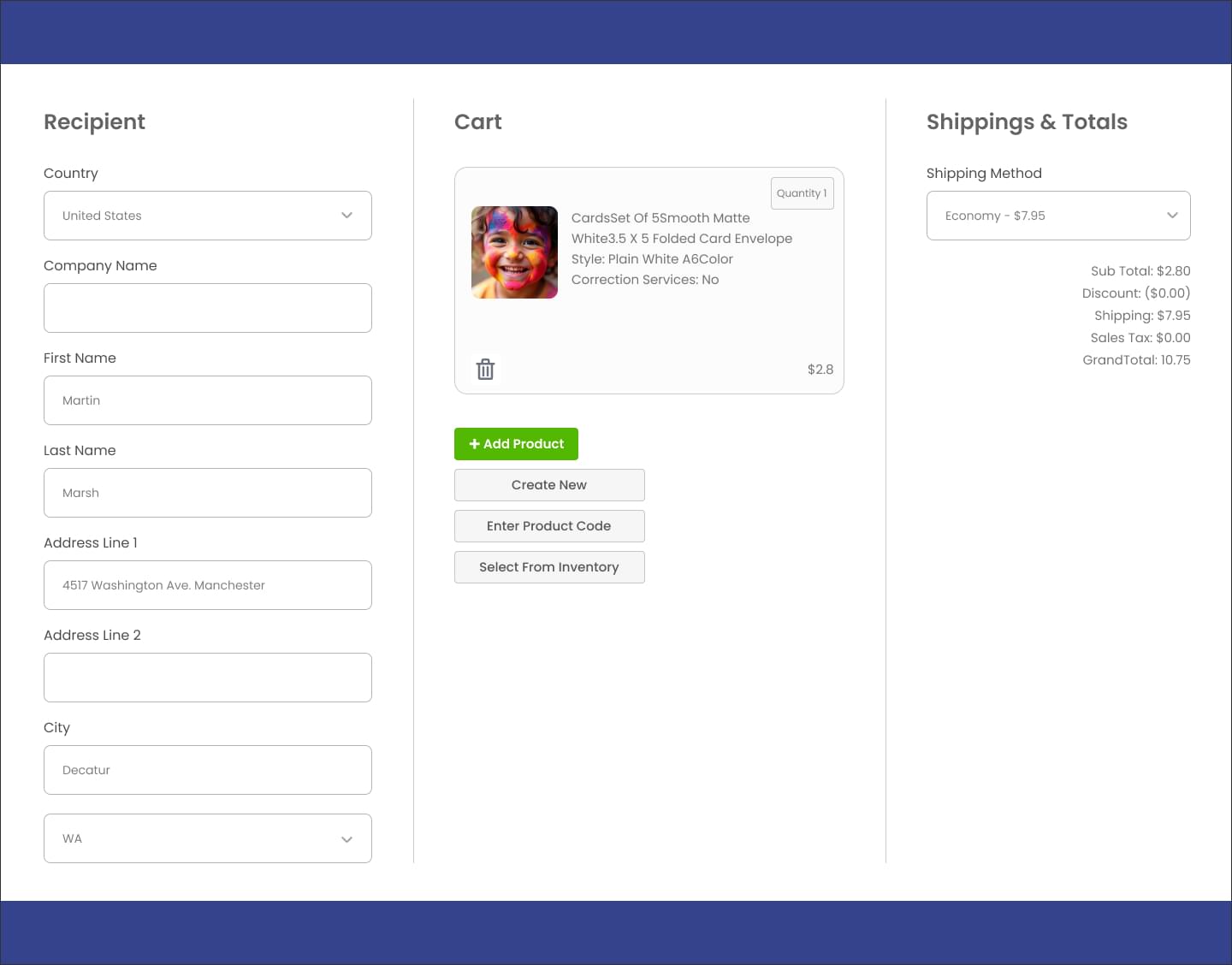Choose Enter Product Code option

[549, 526]
